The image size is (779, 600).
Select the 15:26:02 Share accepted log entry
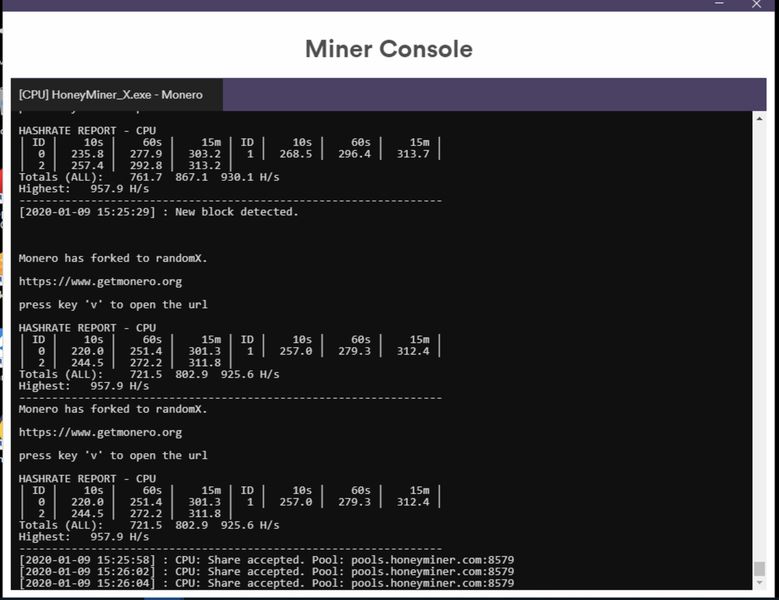click(x=266, y=571)
